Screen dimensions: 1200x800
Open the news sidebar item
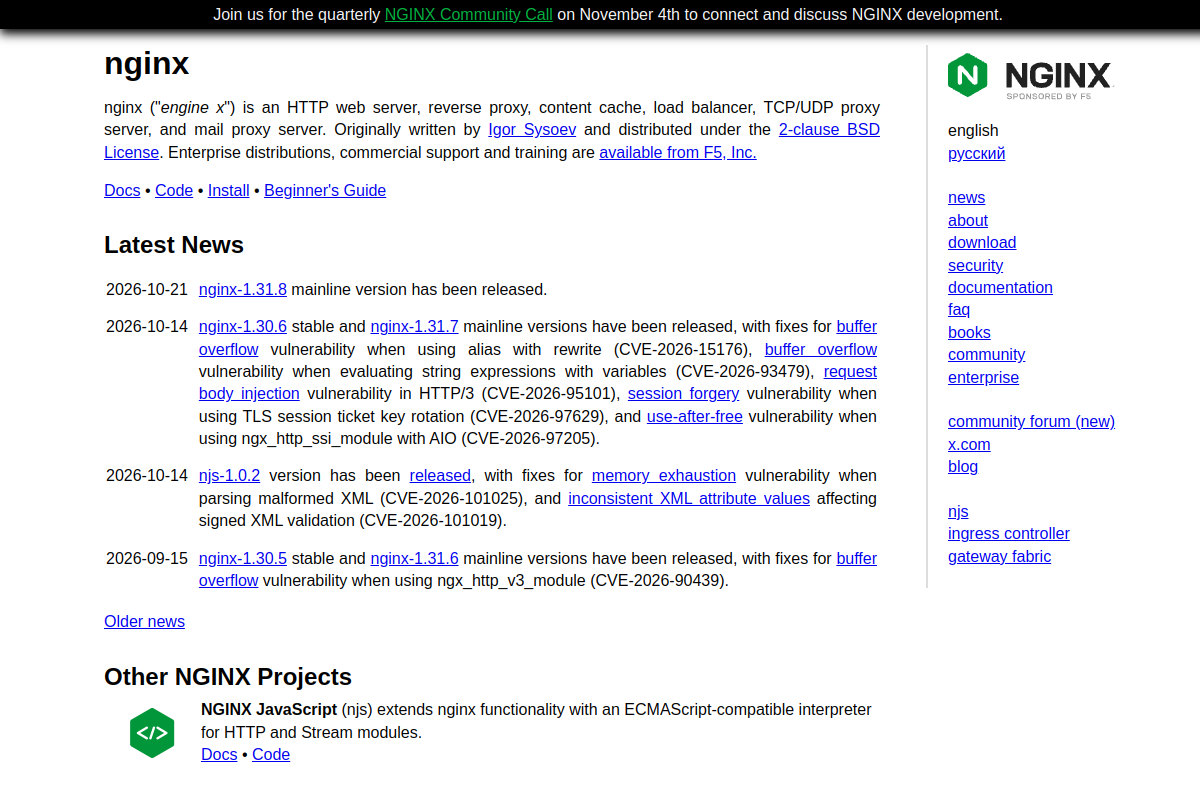[x=966, y=197]
